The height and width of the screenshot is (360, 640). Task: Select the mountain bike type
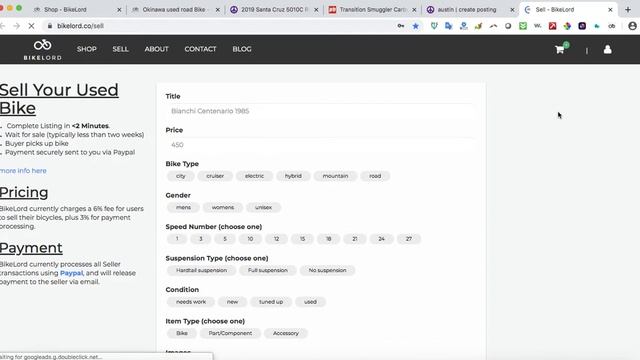click(336, 176)
